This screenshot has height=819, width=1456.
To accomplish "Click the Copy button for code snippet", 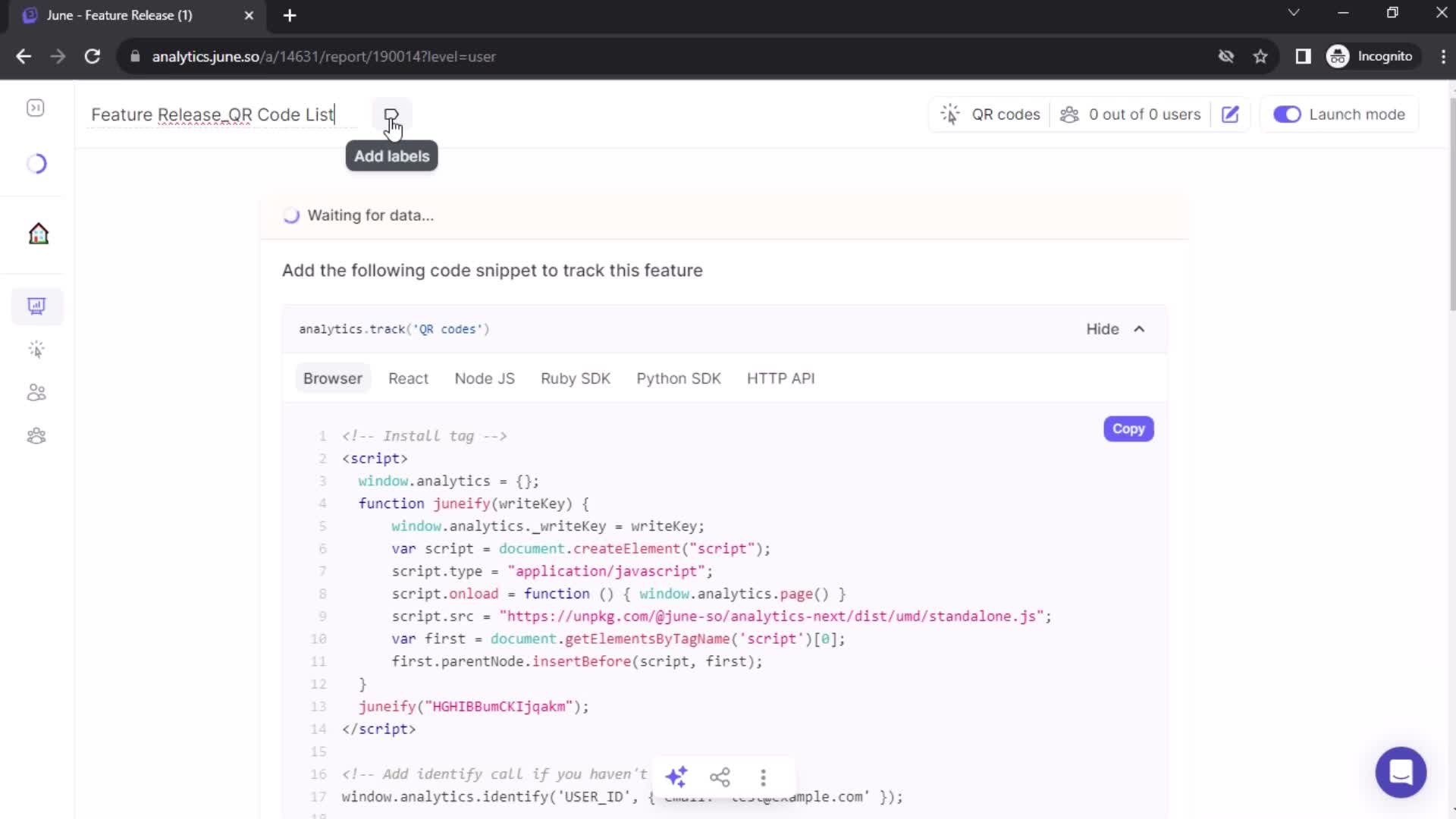I will pyautogui.click(x=1128, y=429).
